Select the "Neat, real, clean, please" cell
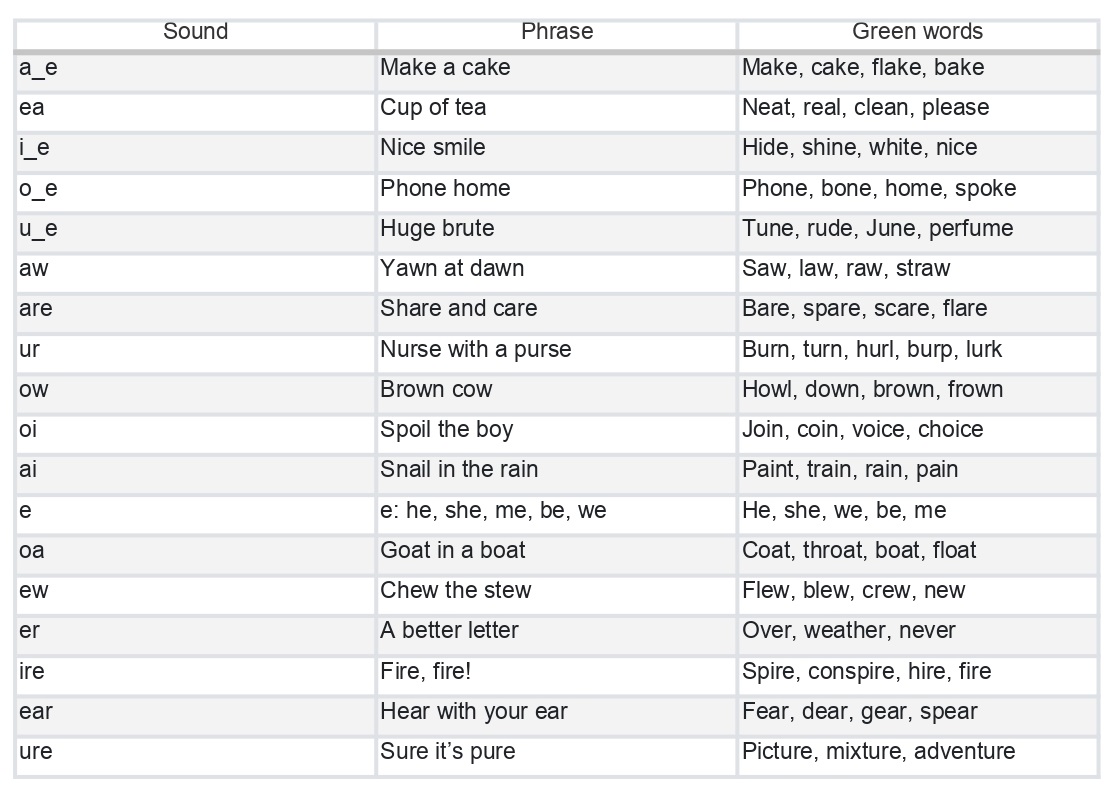1117x791 pixels. [x=917, y=108]
